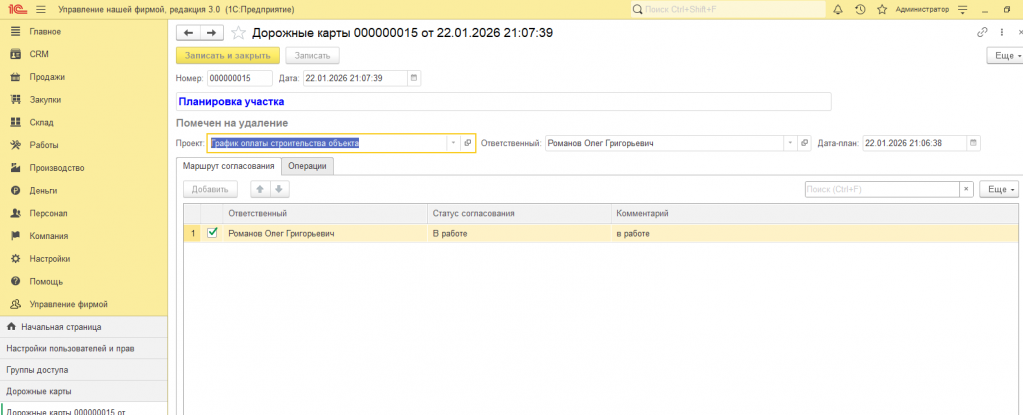Toggle checkbox in Романов Олег Григорьевич row

pos(211,233)
